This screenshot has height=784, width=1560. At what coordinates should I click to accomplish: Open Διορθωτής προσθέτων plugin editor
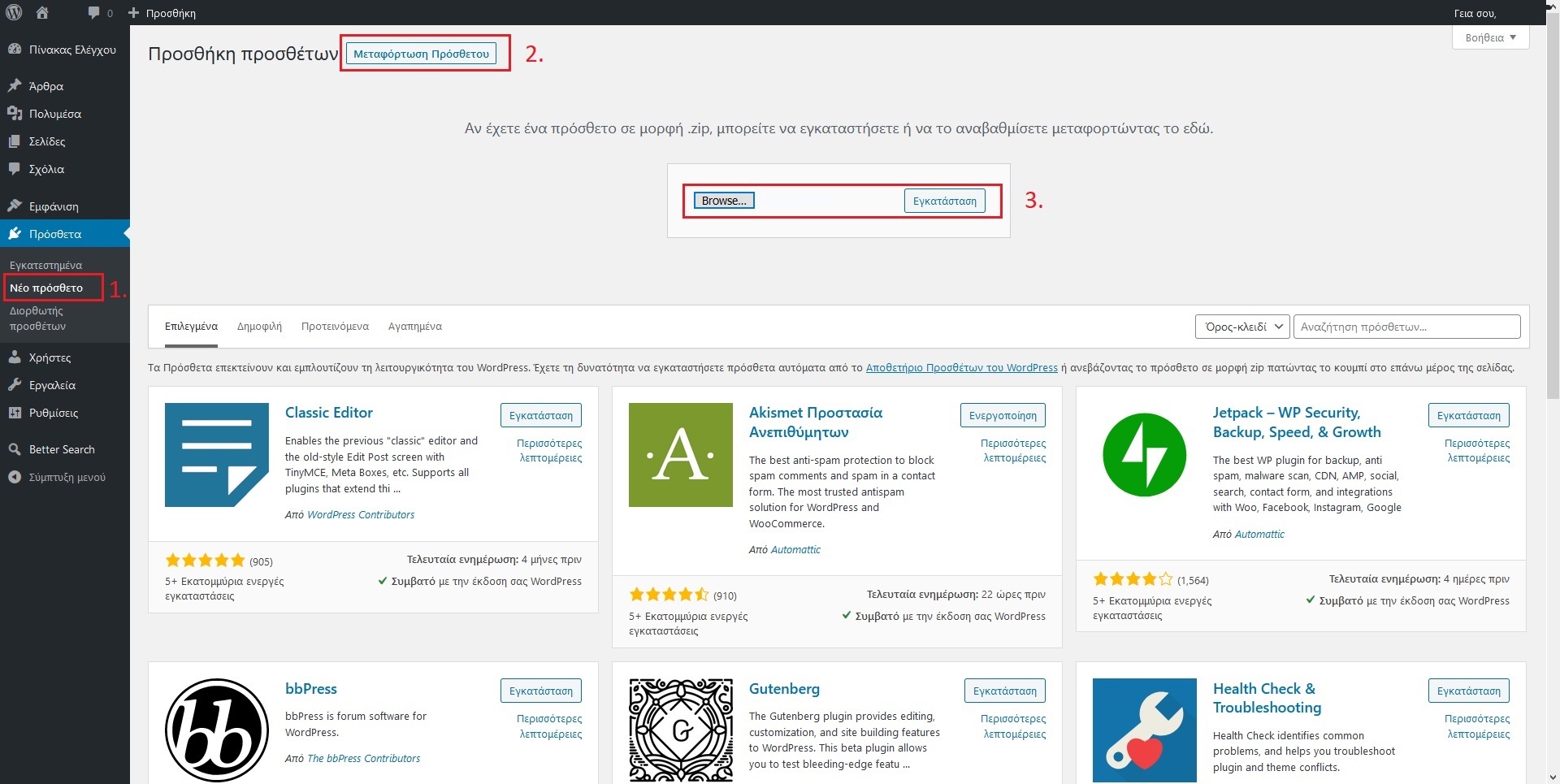pyautogui.click(x=37, y=318)
